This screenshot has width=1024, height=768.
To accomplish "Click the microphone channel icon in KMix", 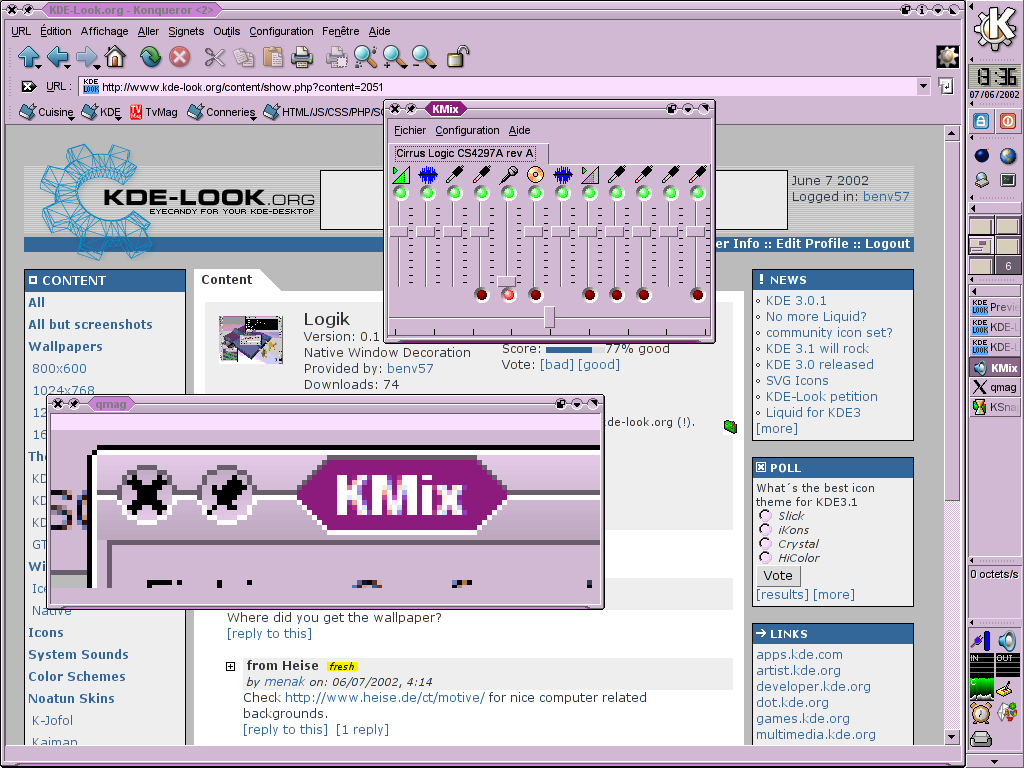I will pos(508,175).
